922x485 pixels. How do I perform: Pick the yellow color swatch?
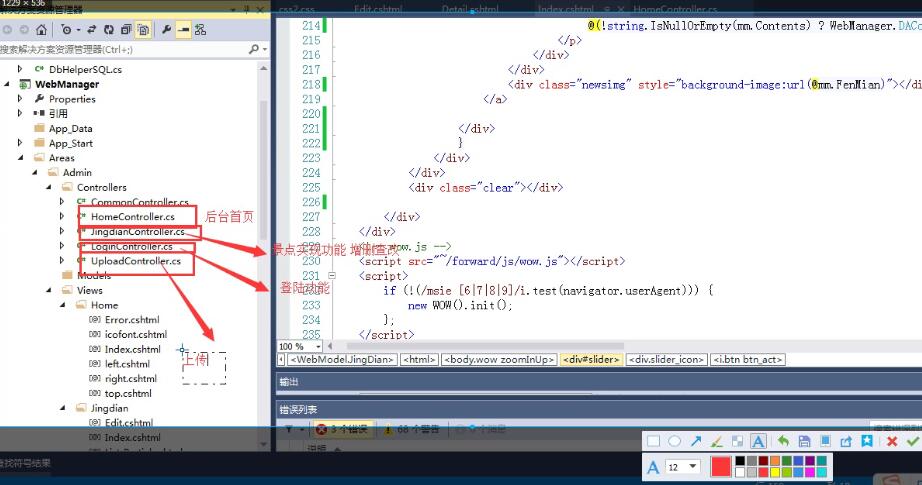775,472
